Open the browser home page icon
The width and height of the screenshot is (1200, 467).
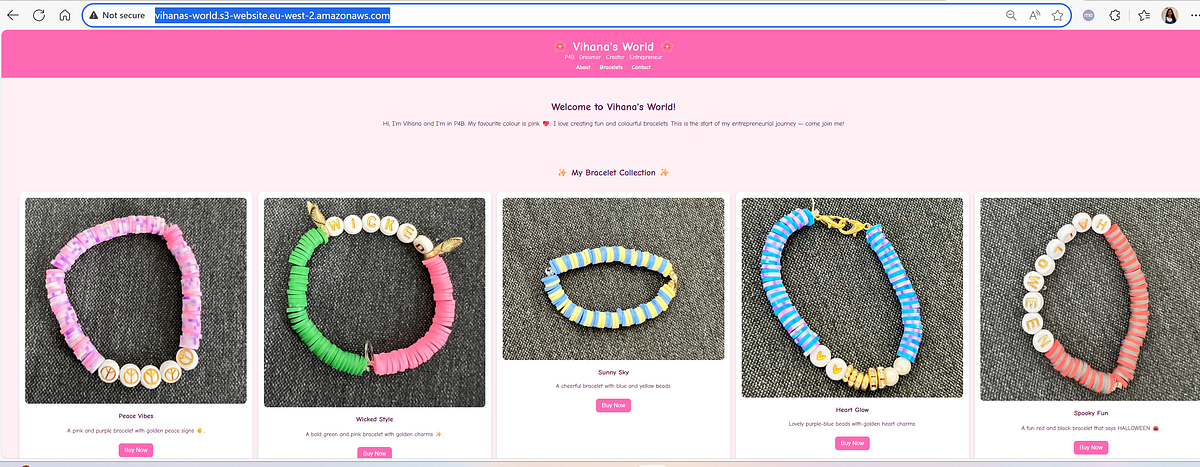point(65,15)
